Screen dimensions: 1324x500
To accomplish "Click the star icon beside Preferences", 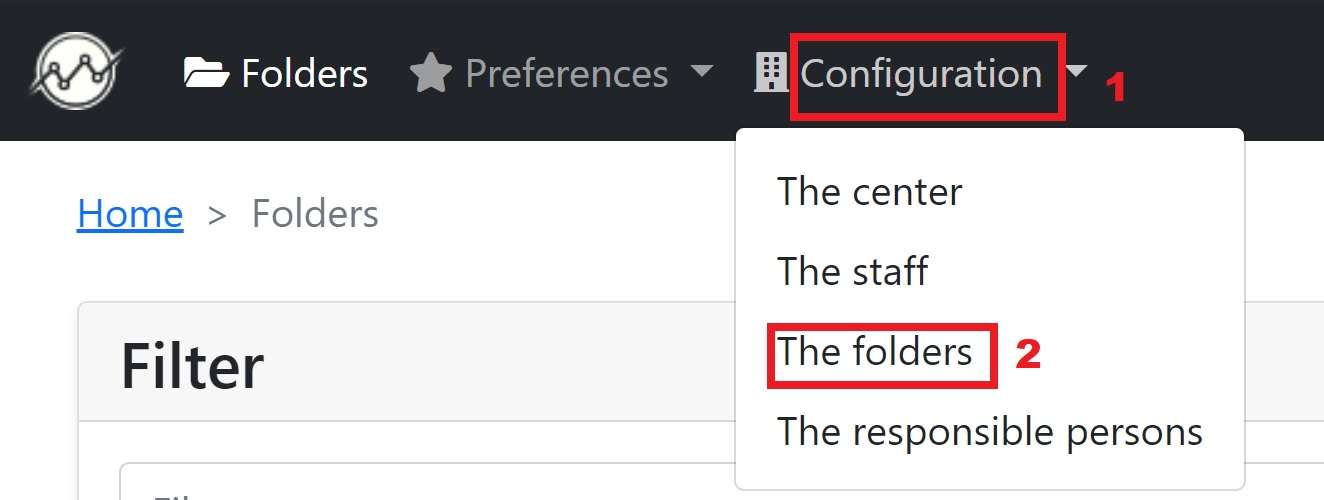I will coord(431,73).
